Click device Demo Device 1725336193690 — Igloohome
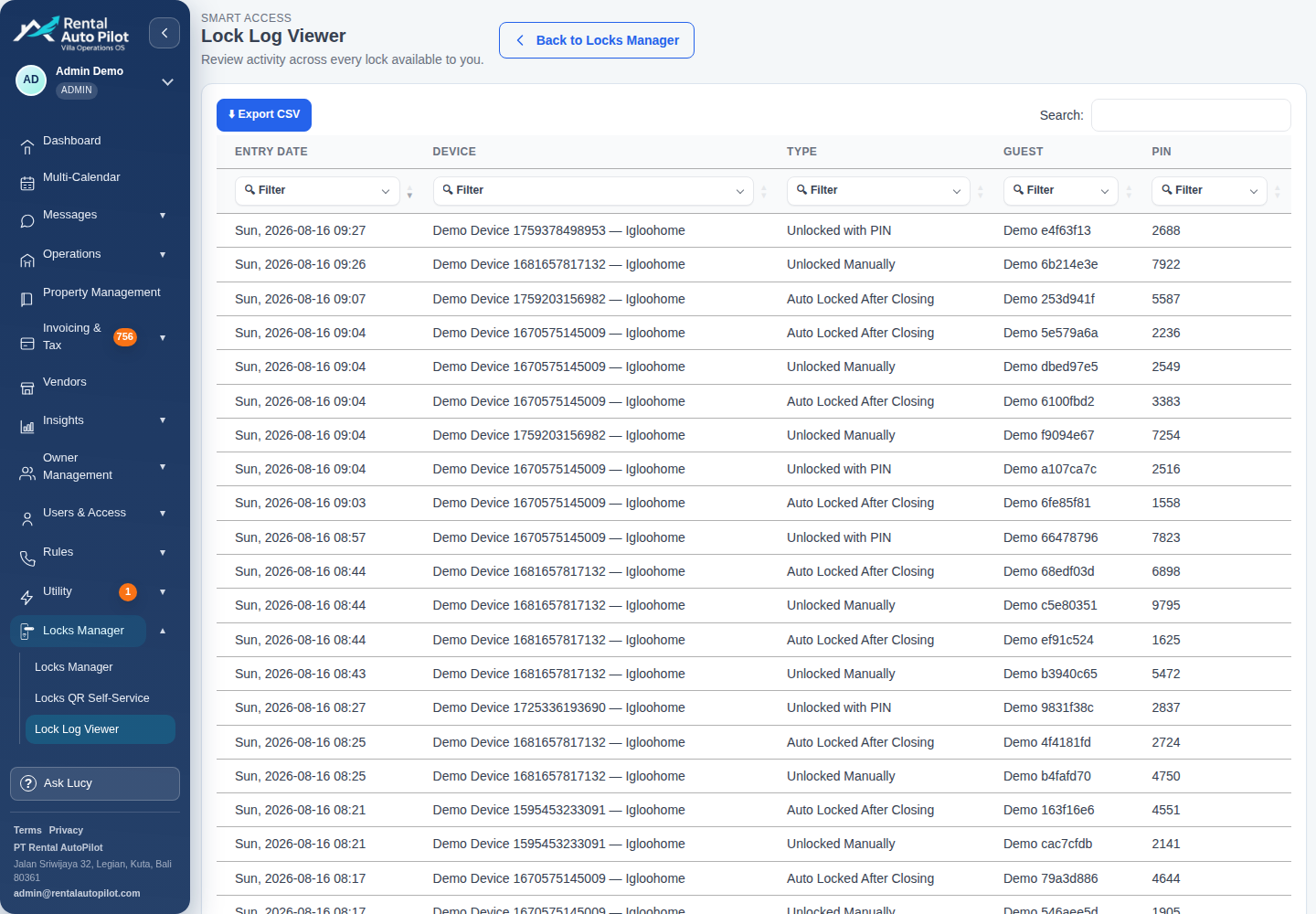Viewport: 1316px width, 914px height. click(559, 707)
